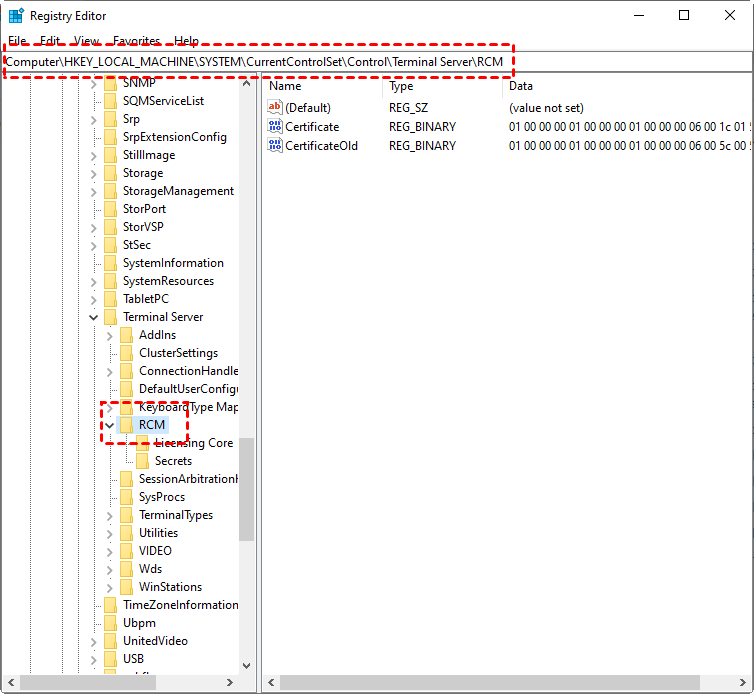Select the RCM key in the tree
This screenshot has width=754, height=694.
(151, 425)
